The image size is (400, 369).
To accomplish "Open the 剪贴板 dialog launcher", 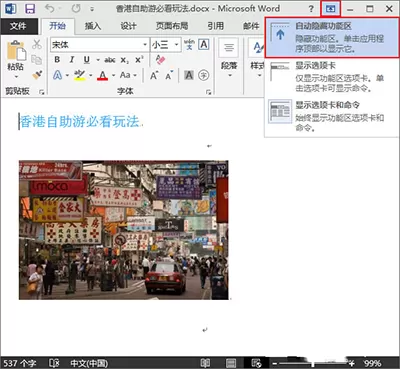I will [x=42, y=92].
